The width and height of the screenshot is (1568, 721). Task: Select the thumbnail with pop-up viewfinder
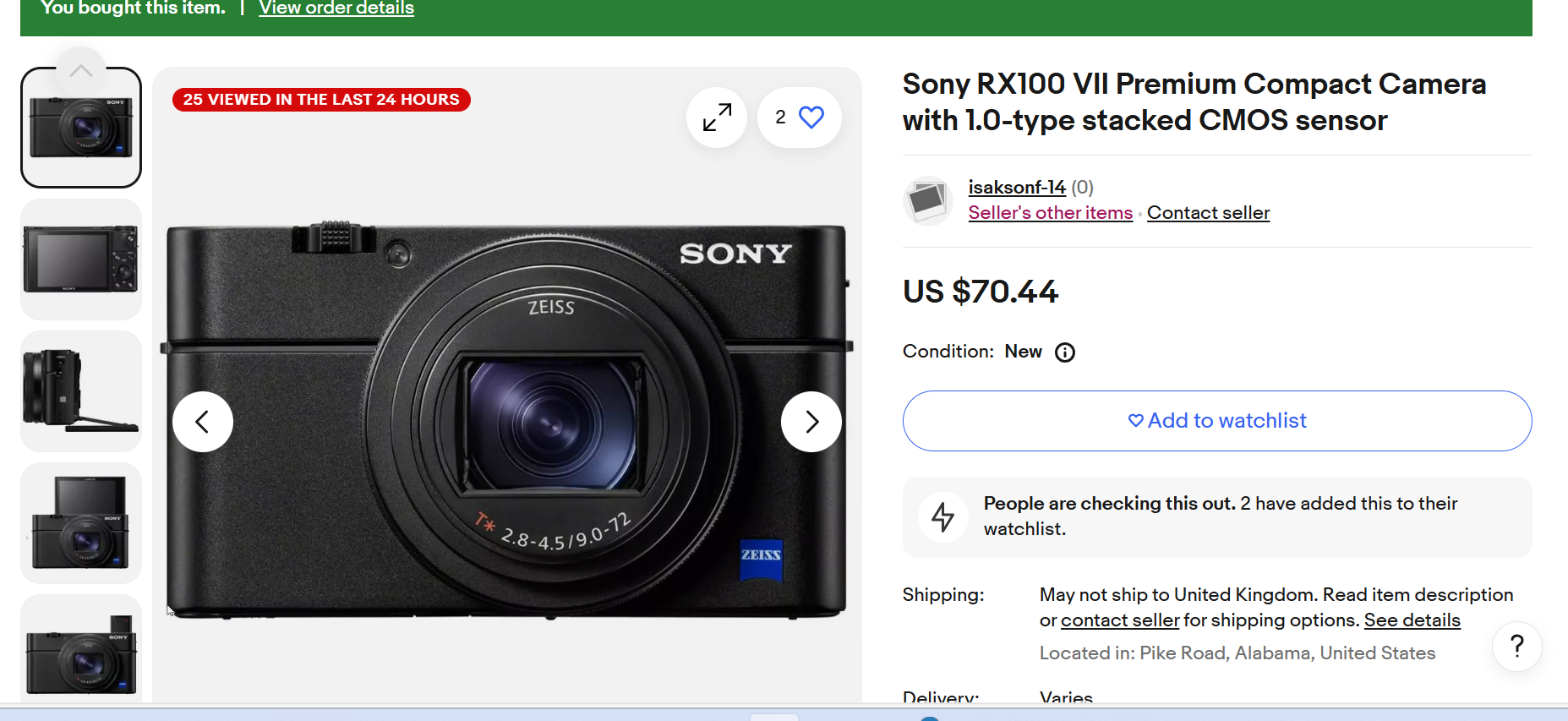coord(81,651)
